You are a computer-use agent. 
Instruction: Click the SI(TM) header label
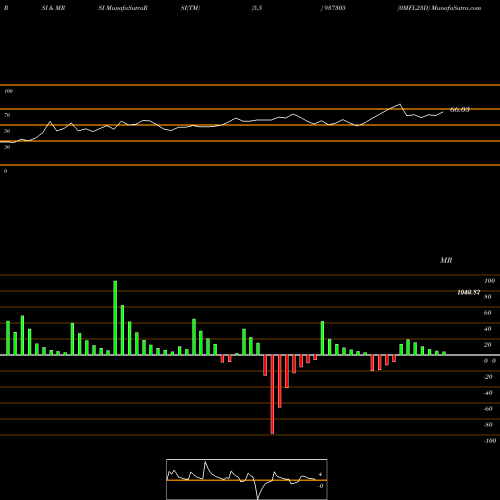point(190,8)
